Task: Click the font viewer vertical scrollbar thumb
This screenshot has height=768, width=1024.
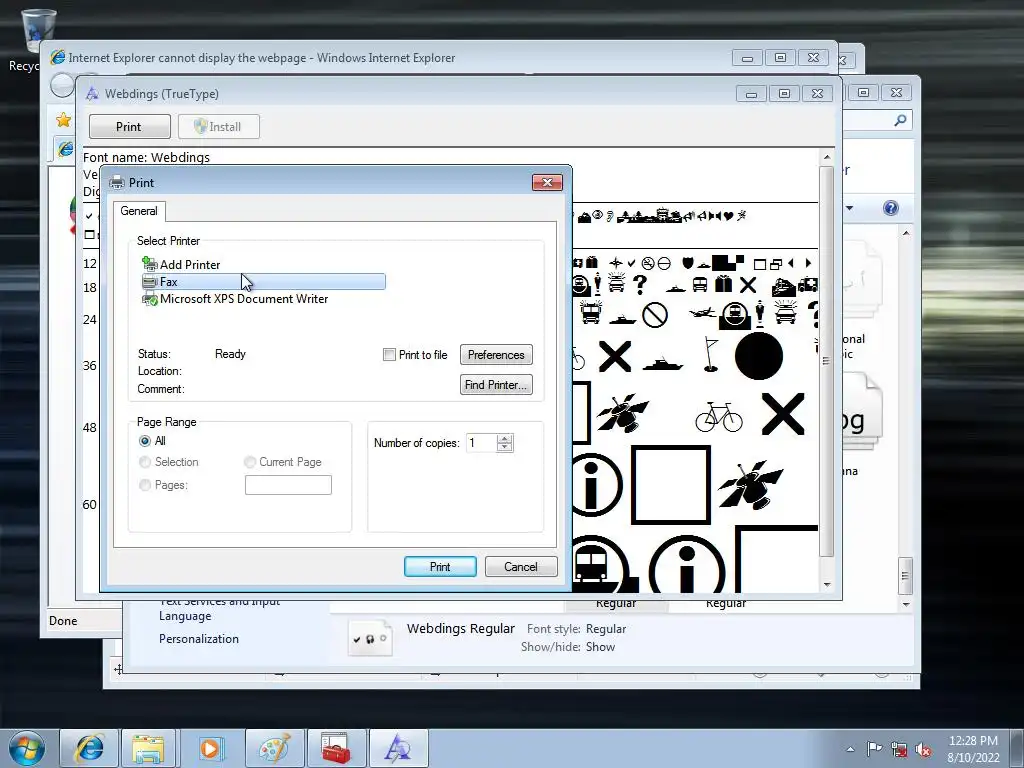Action: click(826, 359)
